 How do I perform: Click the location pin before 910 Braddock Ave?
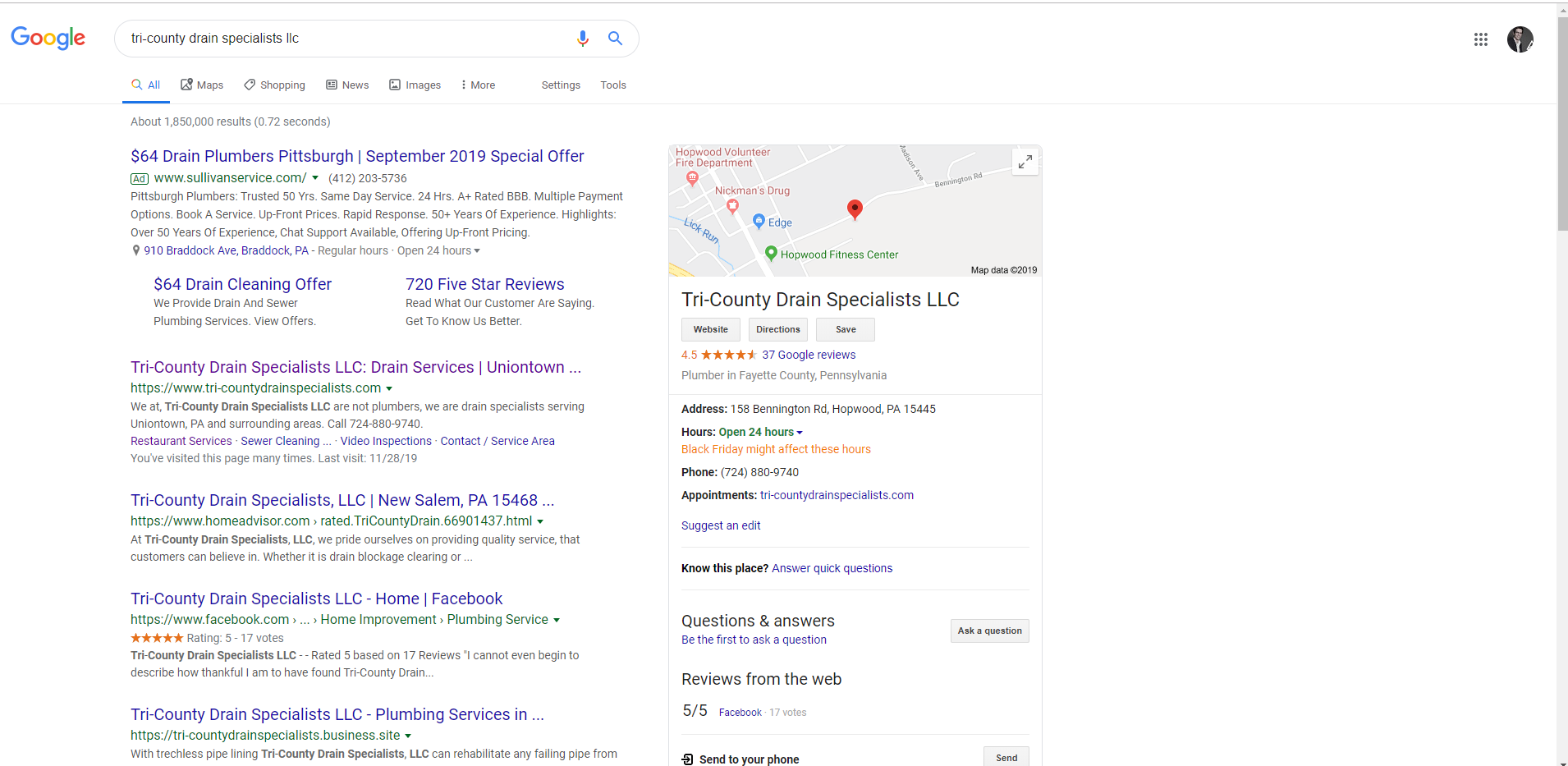point(135,250)
